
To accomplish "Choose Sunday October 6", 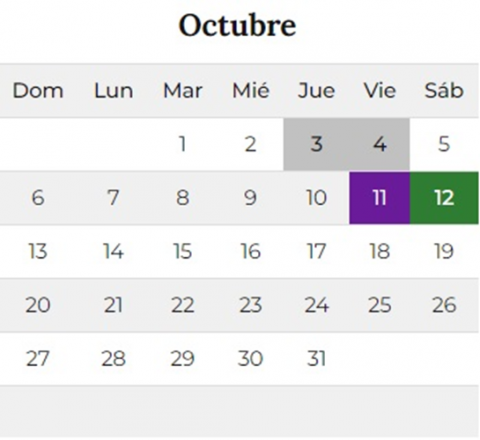I will pos(38,198).
